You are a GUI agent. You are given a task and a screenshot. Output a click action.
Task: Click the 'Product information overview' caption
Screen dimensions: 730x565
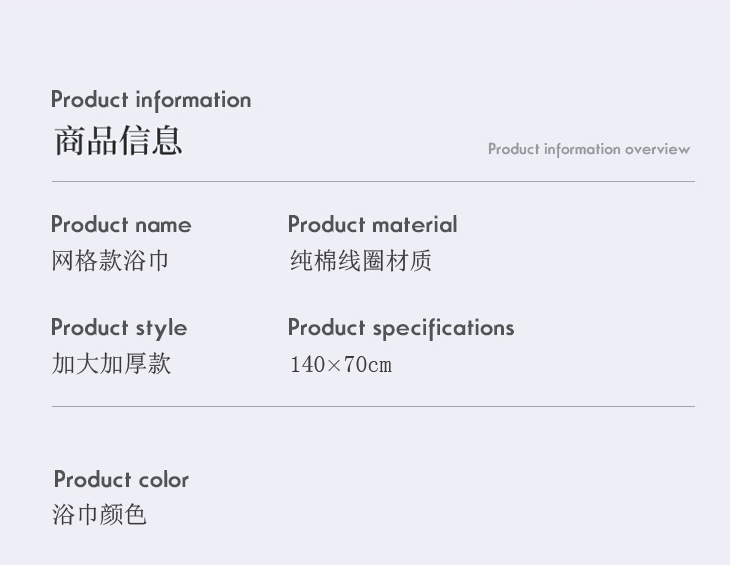(x=588, y=149)
